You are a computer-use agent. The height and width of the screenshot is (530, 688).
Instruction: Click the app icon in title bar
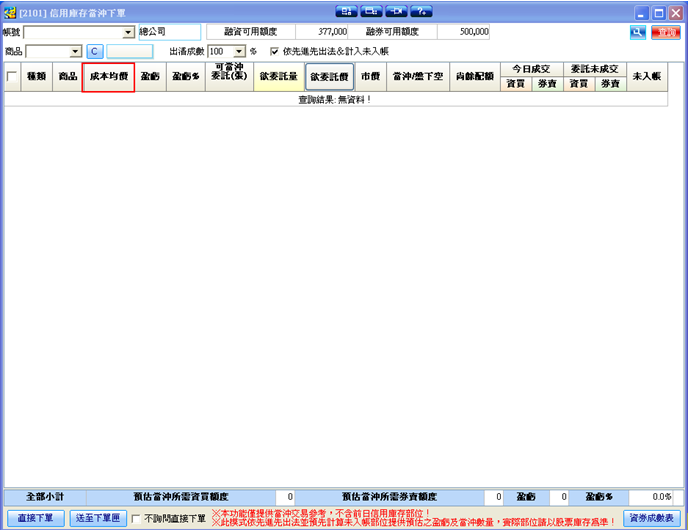tap(9, 12)
